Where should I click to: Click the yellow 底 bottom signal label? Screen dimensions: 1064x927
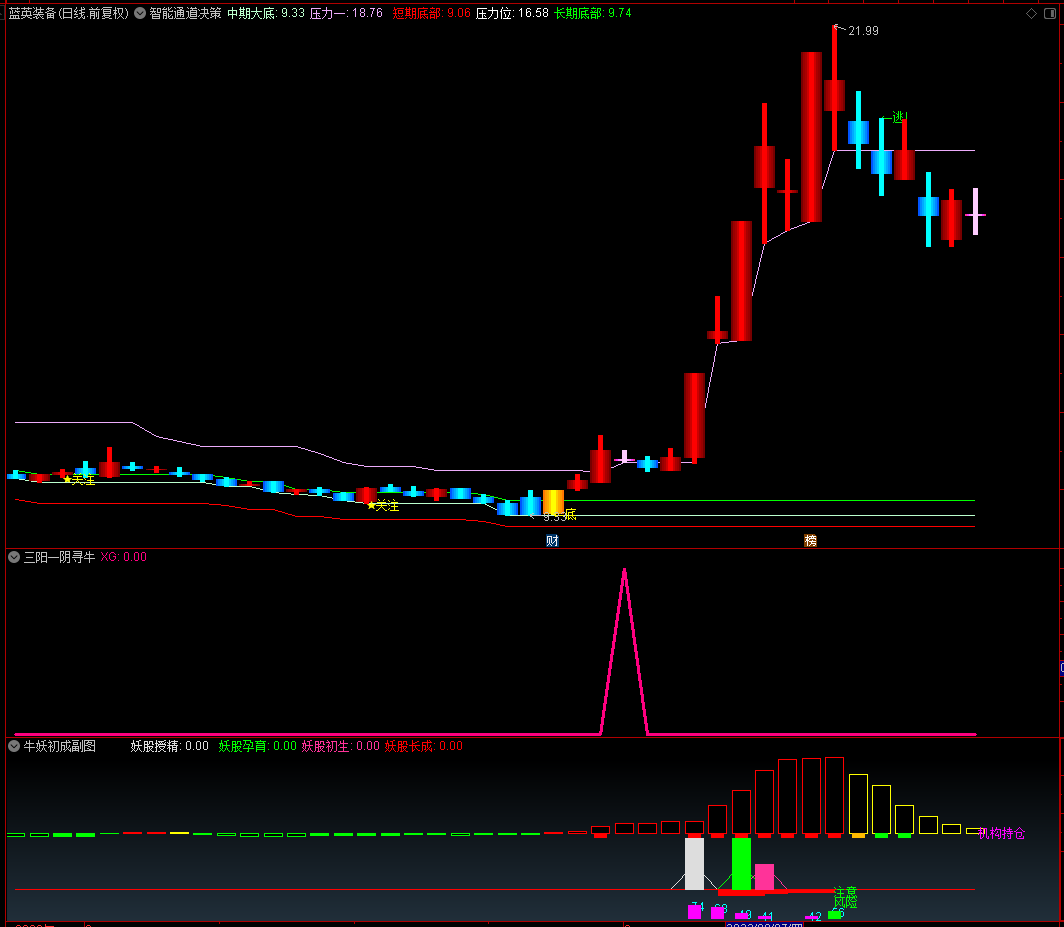click(571, 514)
